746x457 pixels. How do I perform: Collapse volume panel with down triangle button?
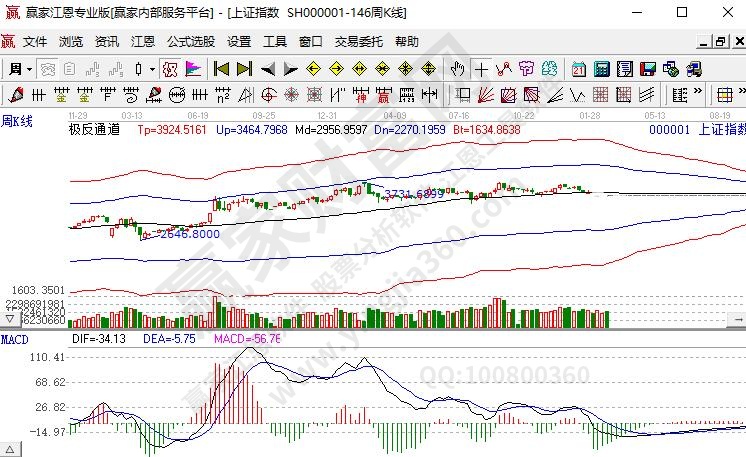click(11, 319)
